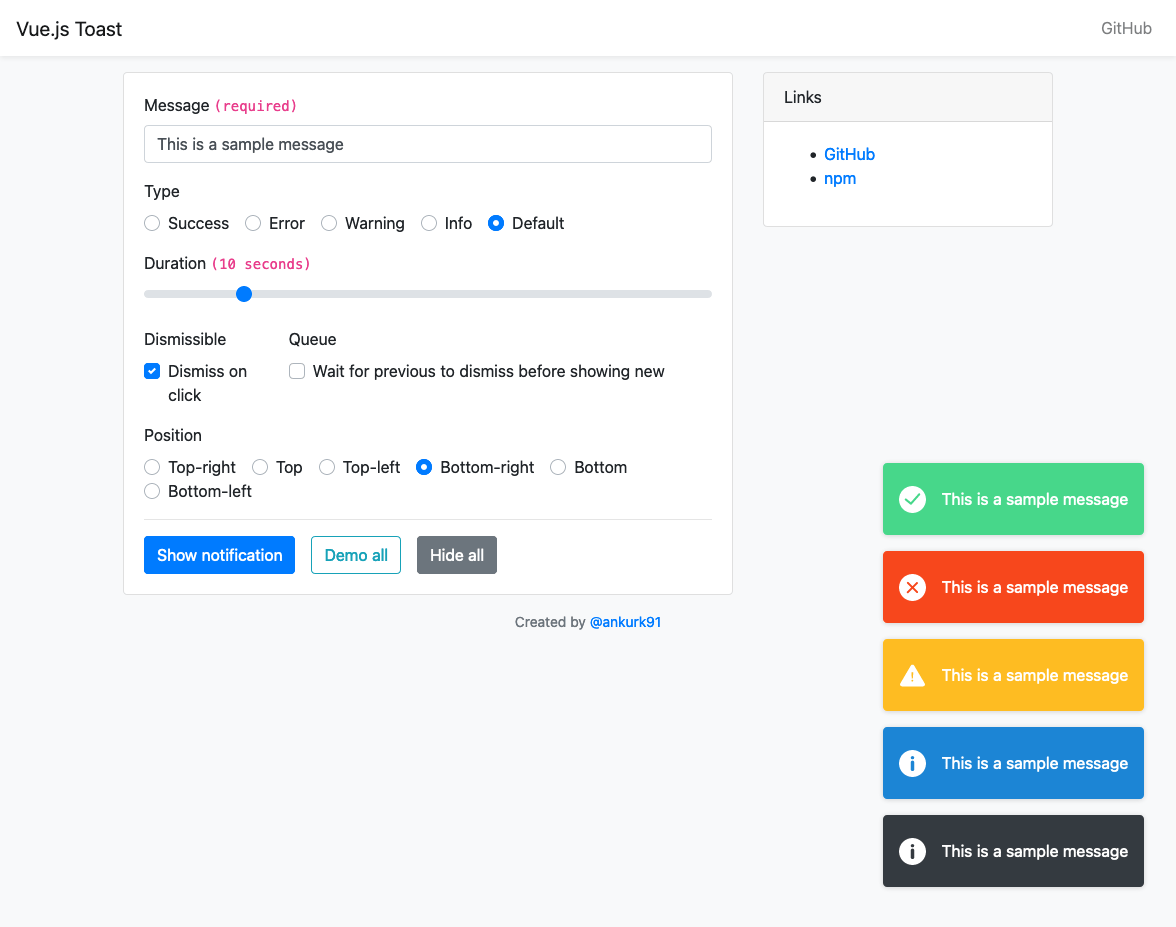Click the warning triangle icon on the yellow toast
1176x927 pixels.
pyautogui.click(x=912, y=675)
